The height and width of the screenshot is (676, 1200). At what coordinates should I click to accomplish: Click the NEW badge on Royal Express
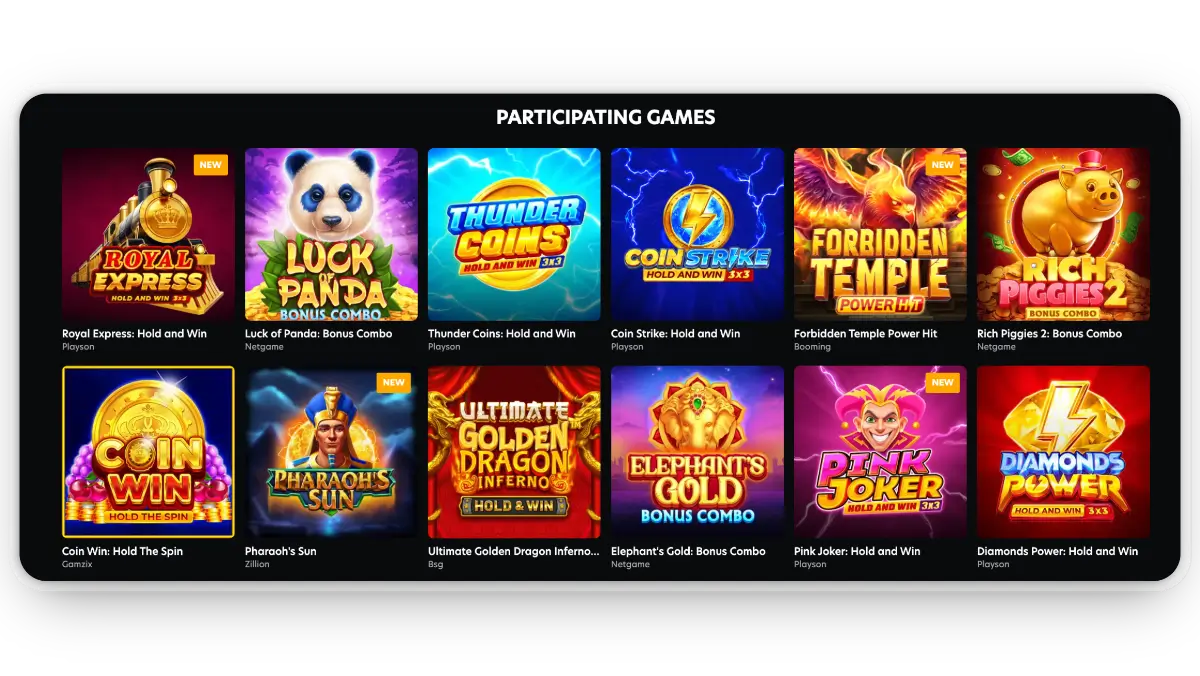[210, 165]
